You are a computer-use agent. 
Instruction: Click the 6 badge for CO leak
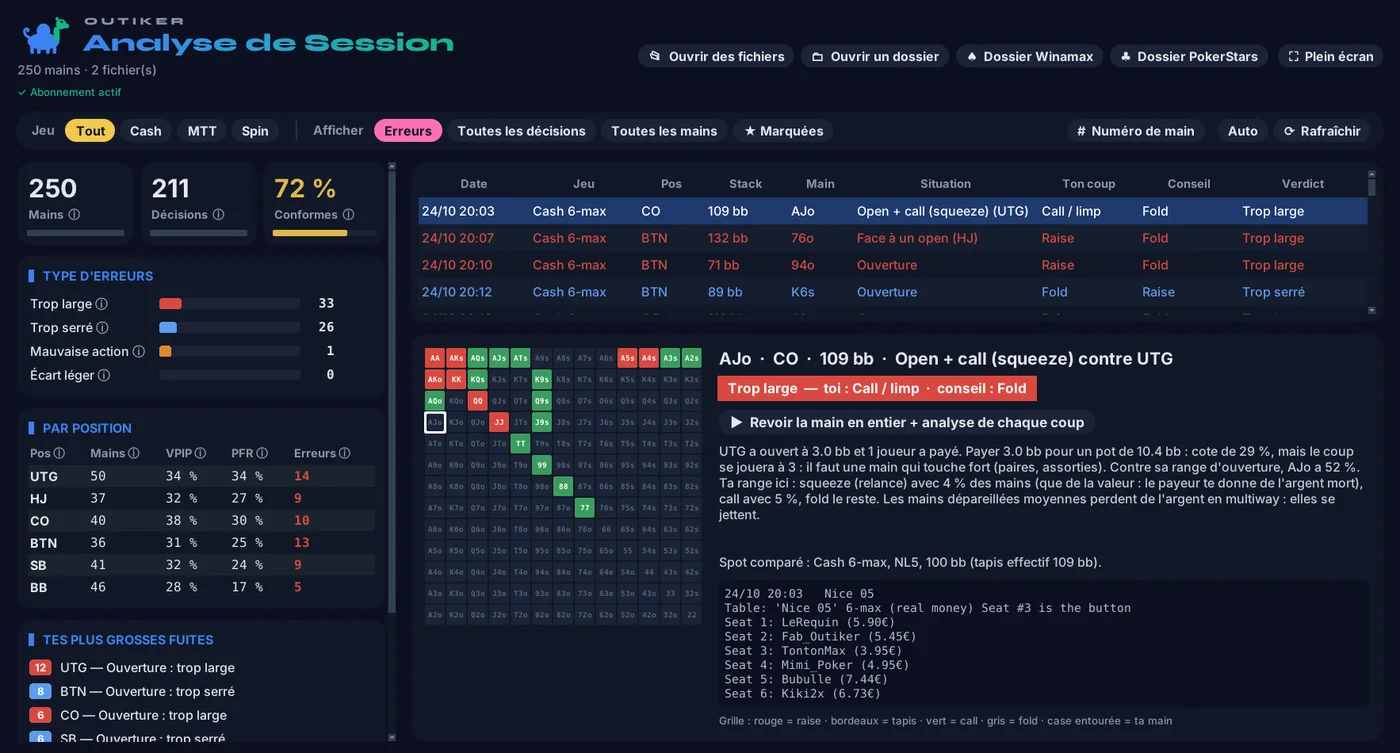pyautogui.click(x=40, y=715)
